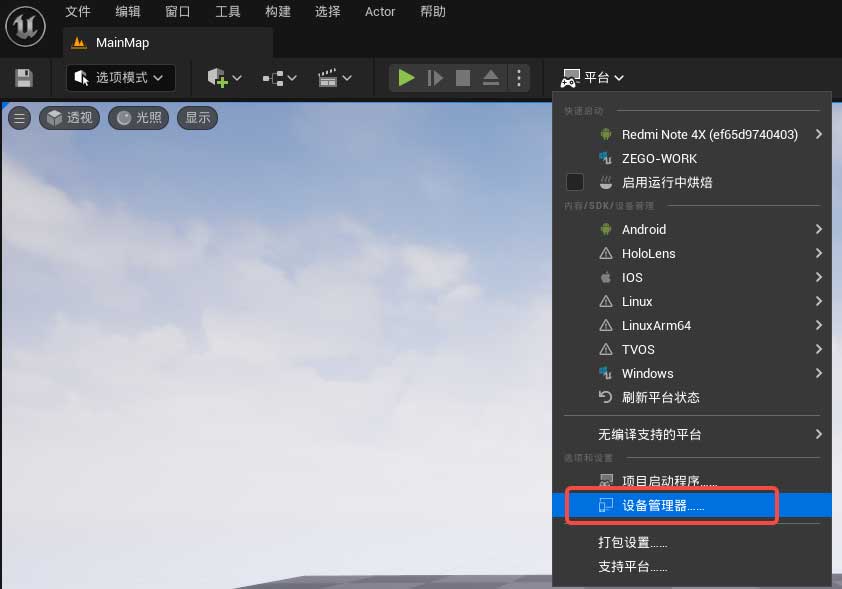Click the skip frame advance icon
This screenshot has width=842, height=589.
(x=435, y=78)
